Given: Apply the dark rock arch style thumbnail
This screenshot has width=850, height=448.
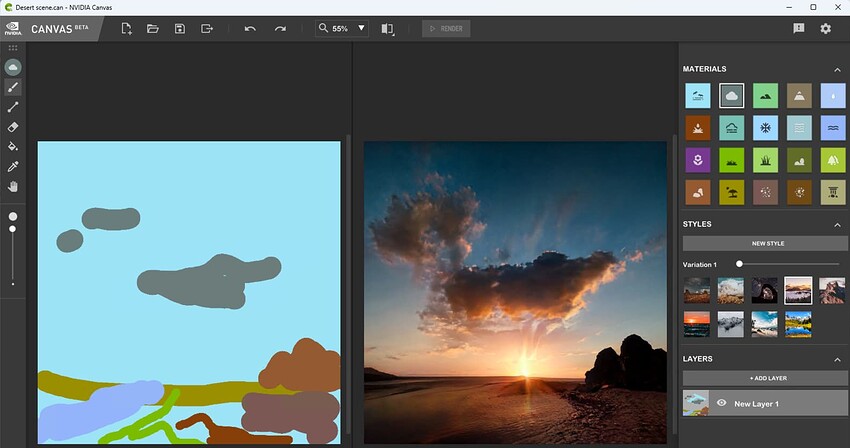Looking at the screenshot, I should click(764, 290).
